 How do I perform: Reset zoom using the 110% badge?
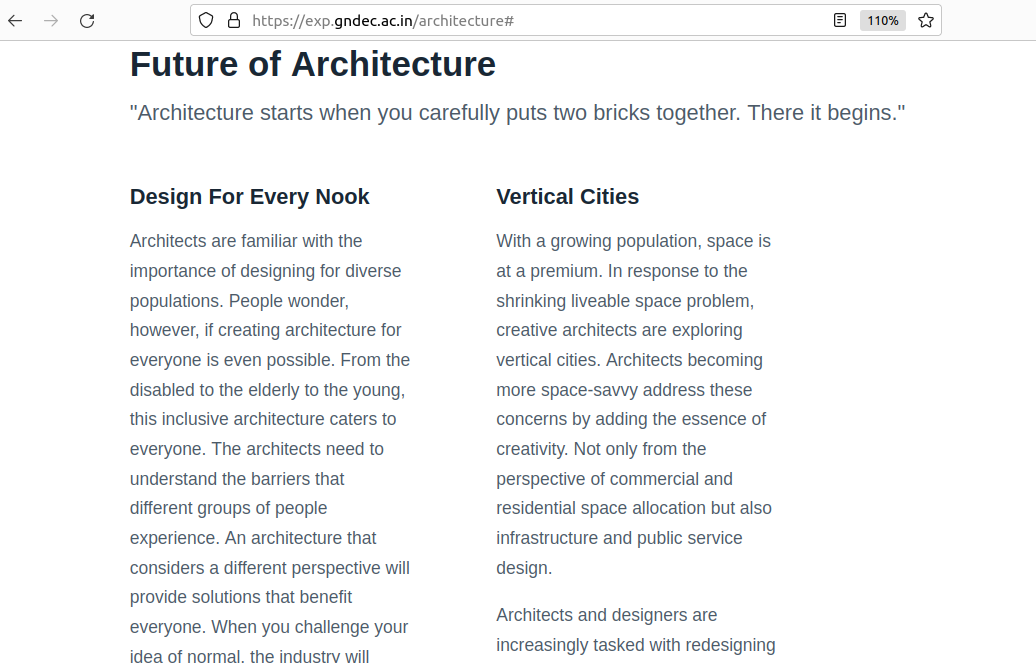882,20
